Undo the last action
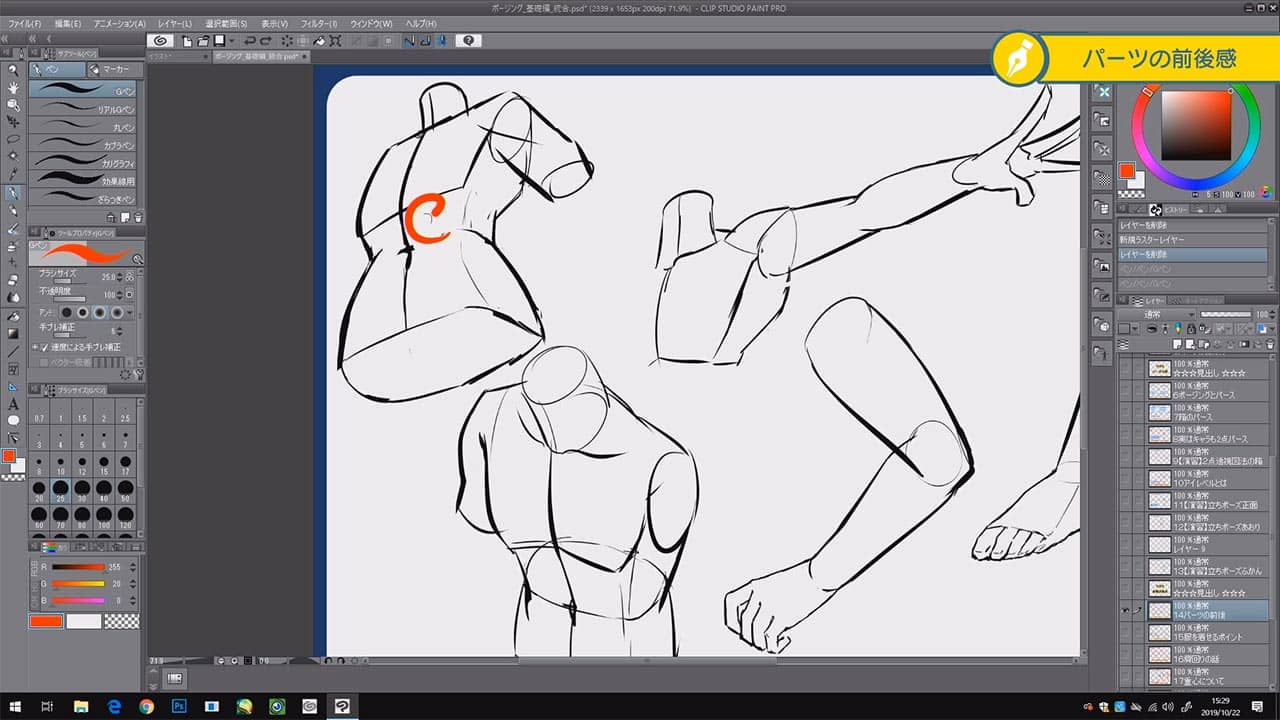Screen dimensions: 1280x720 (249, 41)
